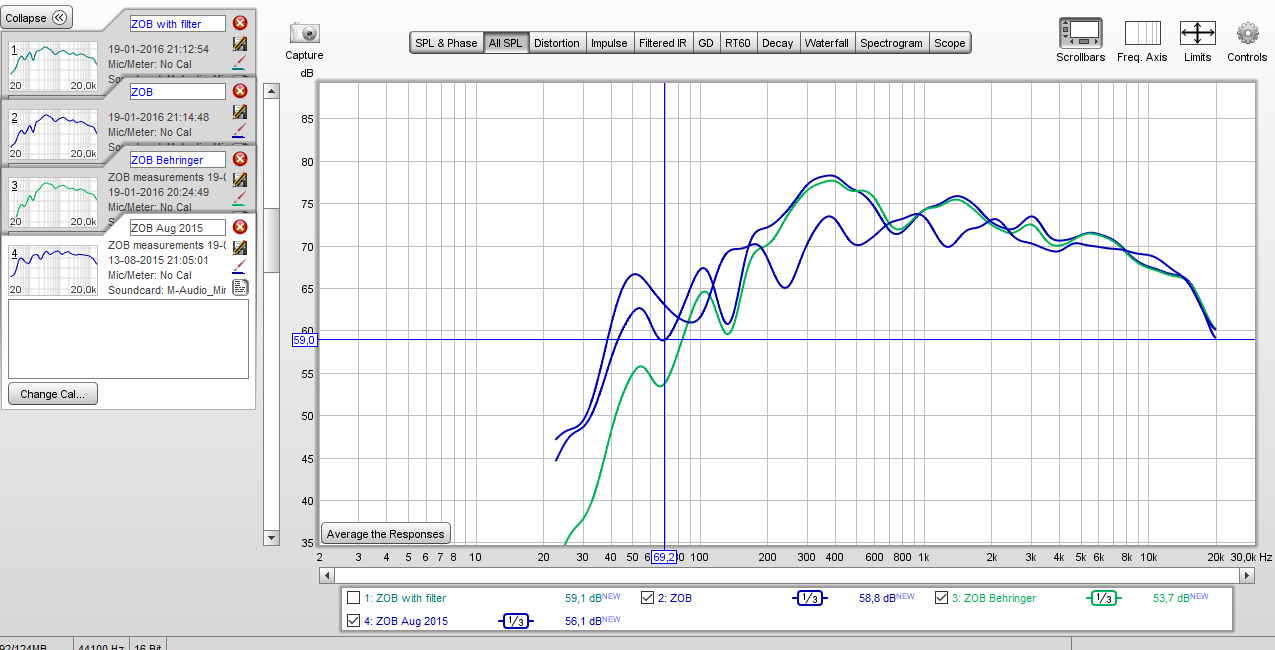The width and height of the screenshot is (1275, 650).
Task: Remove the 'ZOB with filter' measurement
Action: click(240, 23)
